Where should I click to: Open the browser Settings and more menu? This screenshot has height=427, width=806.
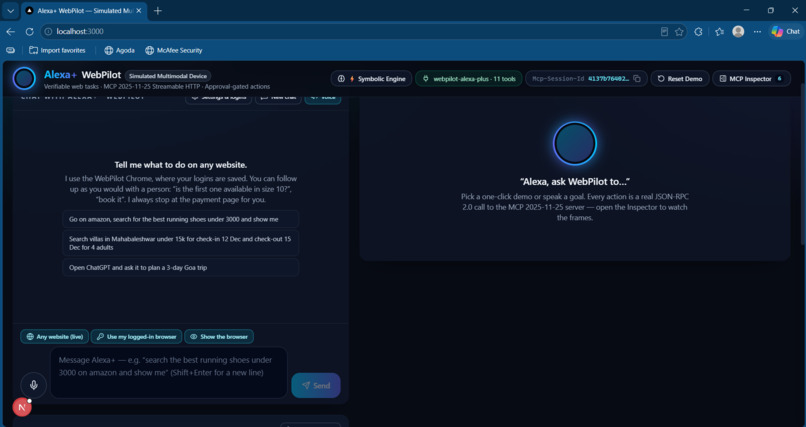(x=757, y=31)
